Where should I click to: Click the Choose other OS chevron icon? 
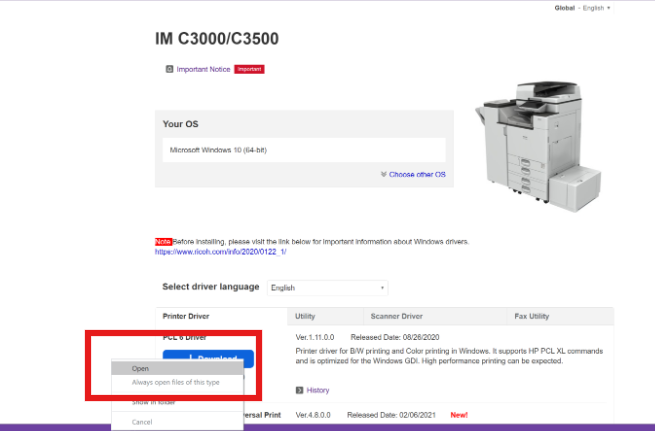(383, 174)
